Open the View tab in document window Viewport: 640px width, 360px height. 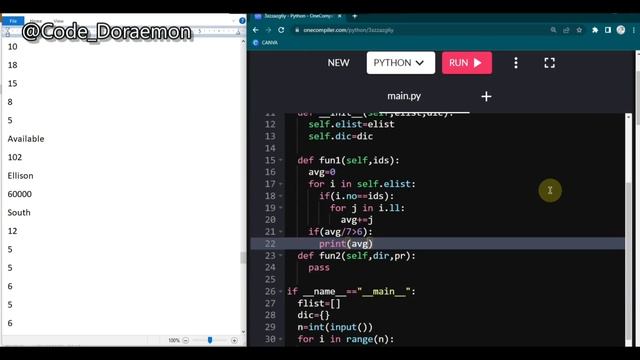(x=58, y=21)
